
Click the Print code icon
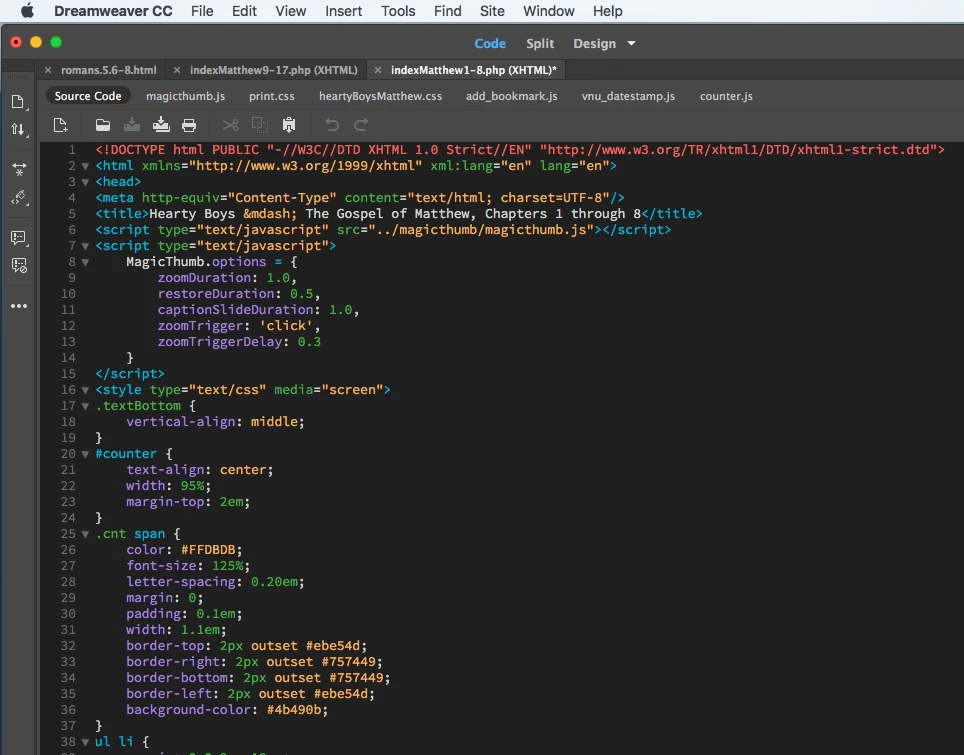[x=189, y=125]
